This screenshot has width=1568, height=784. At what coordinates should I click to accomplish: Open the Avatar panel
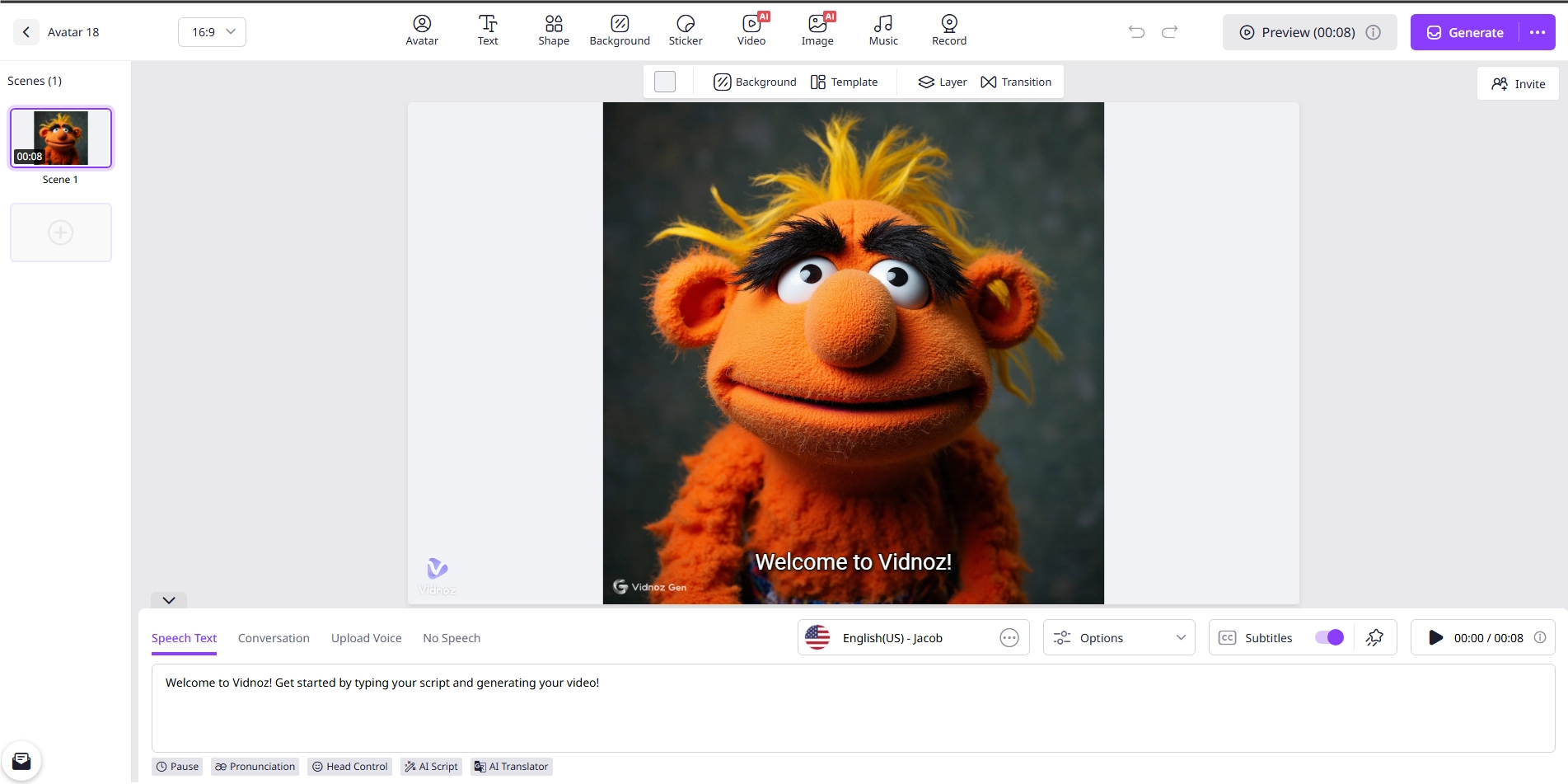pyautogui.click(x=422, y=30)
